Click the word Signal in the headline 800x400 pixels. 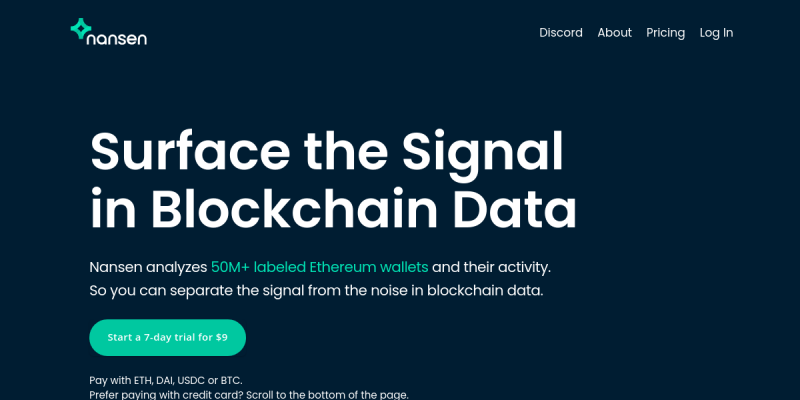tap(482, 152)
